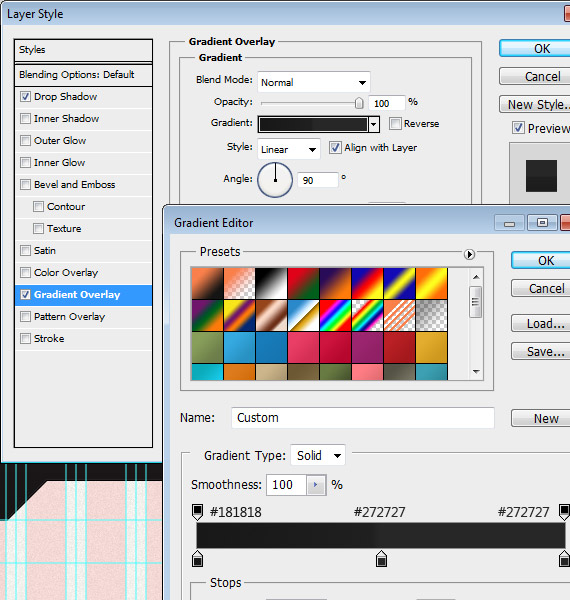Check the Reverse gradient checkbox
This screenshot has width=570, height=600.
395,124
